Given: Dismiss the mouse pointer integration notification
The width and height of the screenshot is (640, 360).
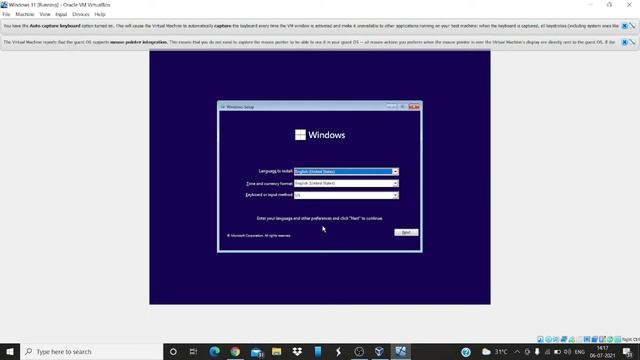Looking at the screenshot, I should point(624,42).
